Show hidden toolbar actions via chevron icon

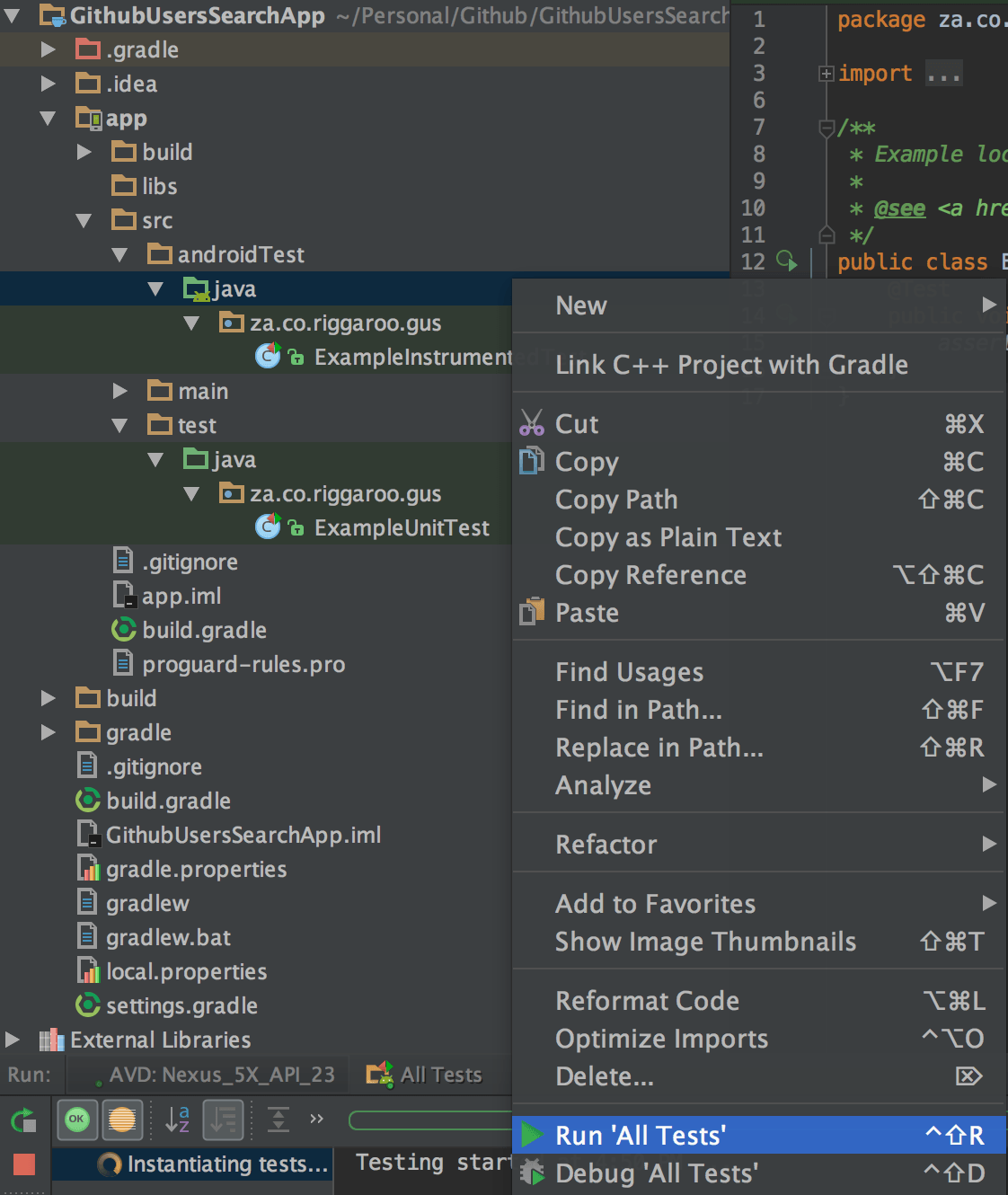pyautogui.click(x=316, y=1120)
